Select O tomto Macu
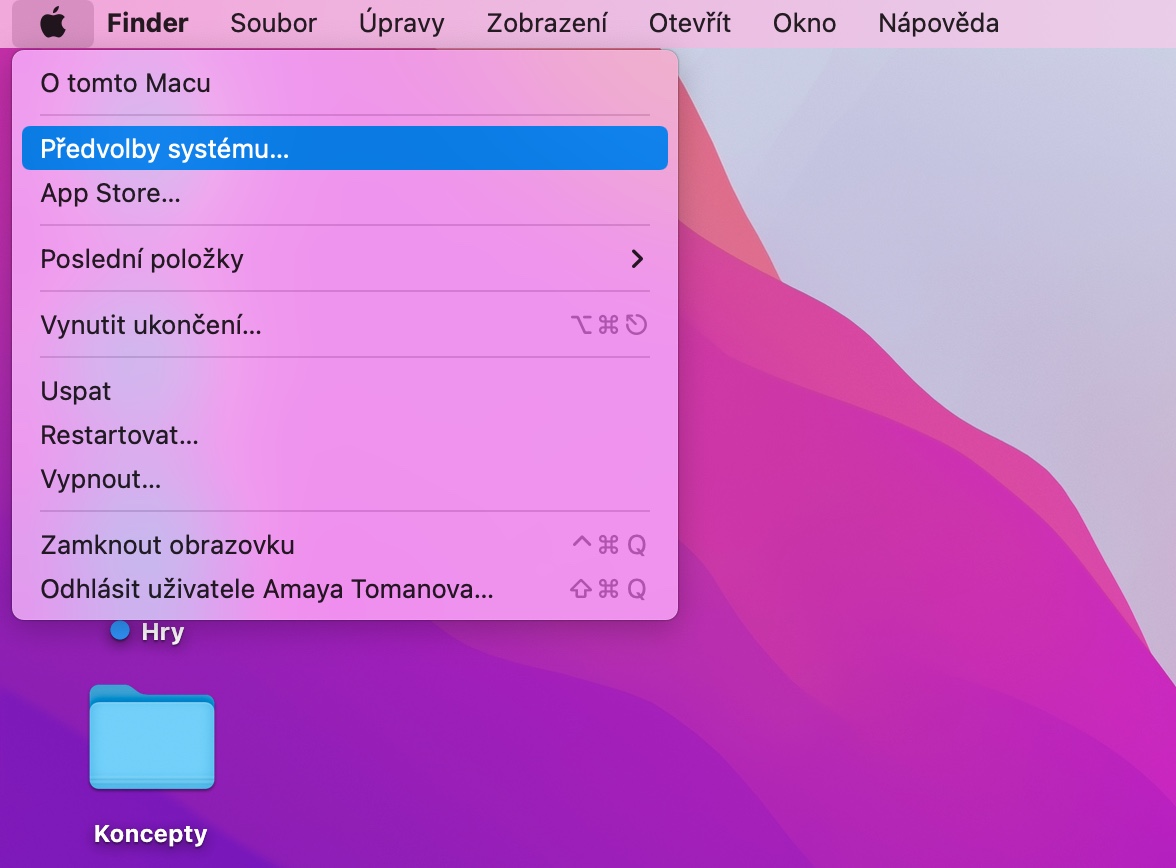The height and width of the screenshot is (868, 1176). (345, 83)
